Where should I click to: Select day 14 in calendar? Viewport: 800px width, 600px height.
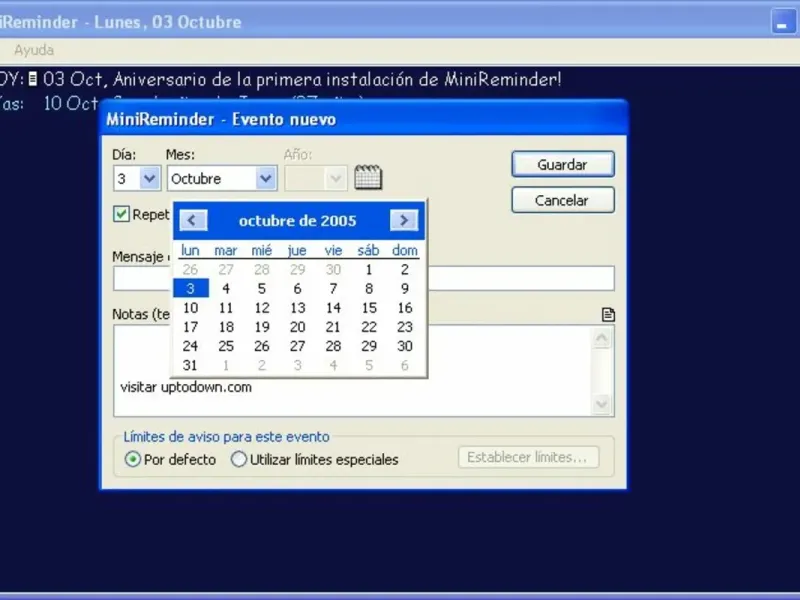point(333,308)
